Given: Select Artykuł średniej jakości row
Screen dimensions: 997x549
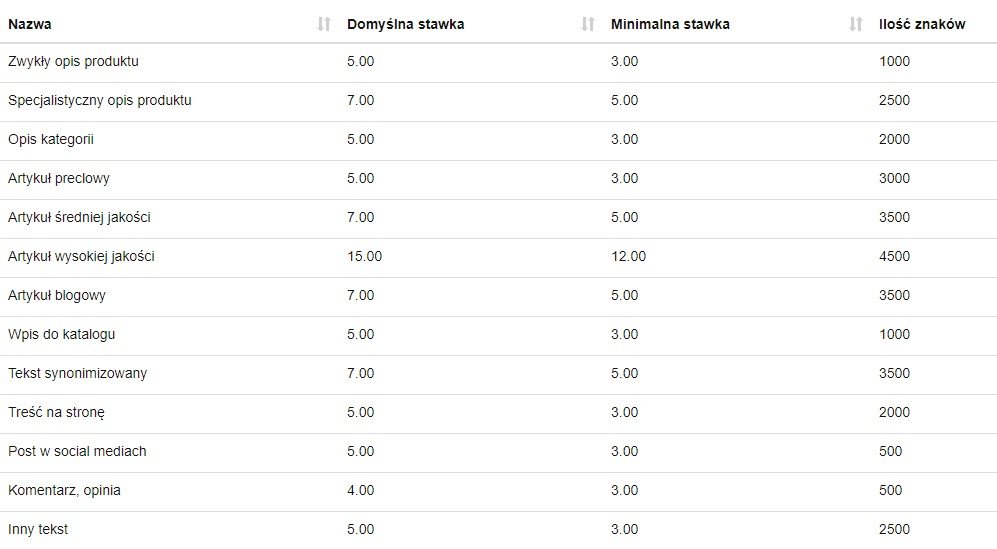Looking at the screenshot, I should coord(79,217).
